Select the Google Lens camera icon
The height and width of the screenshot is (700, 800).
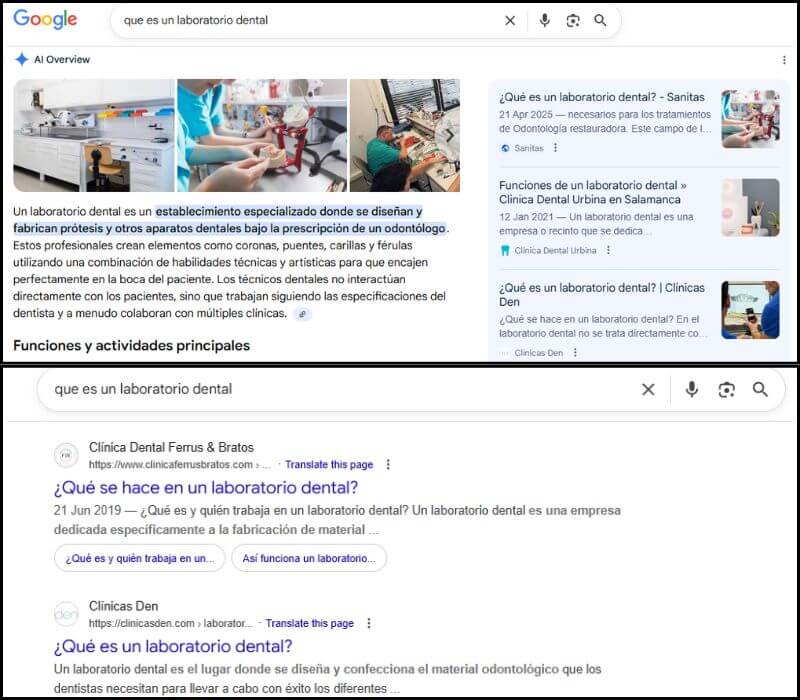pyautogui.click(x=573, y=20)
